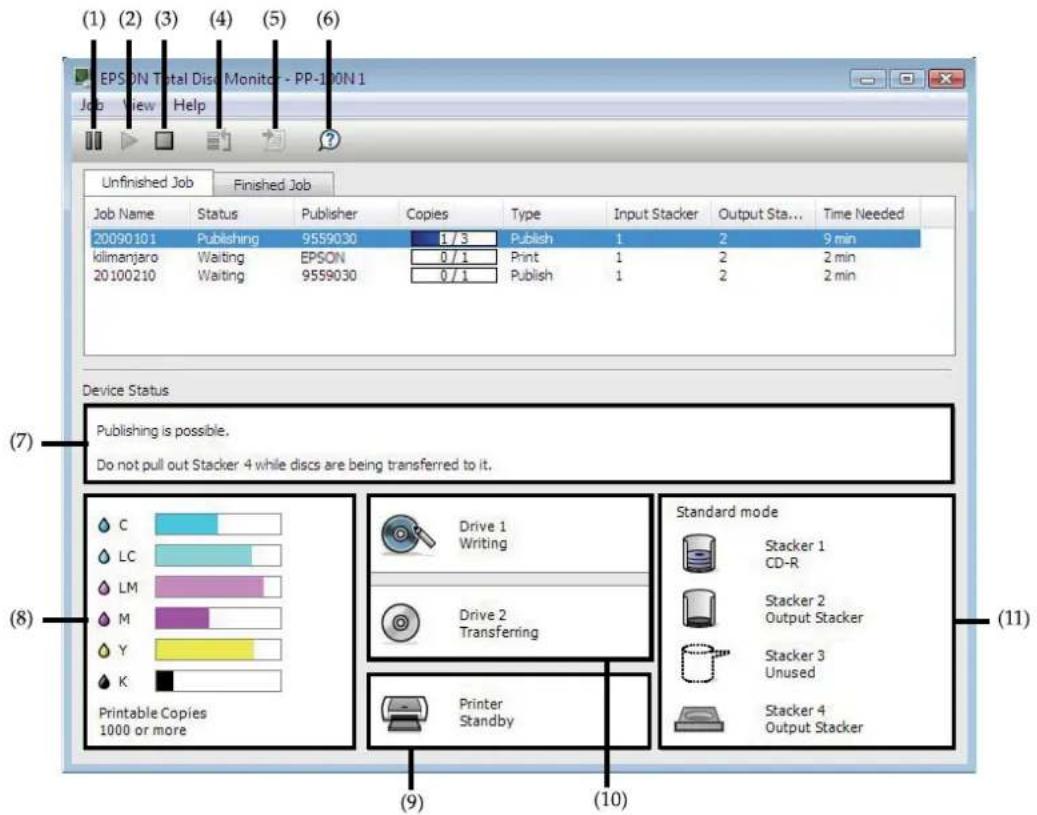Click the job add document toolbar icon
This screenshot has width=1037, height=815.
[x=273, y=140]
